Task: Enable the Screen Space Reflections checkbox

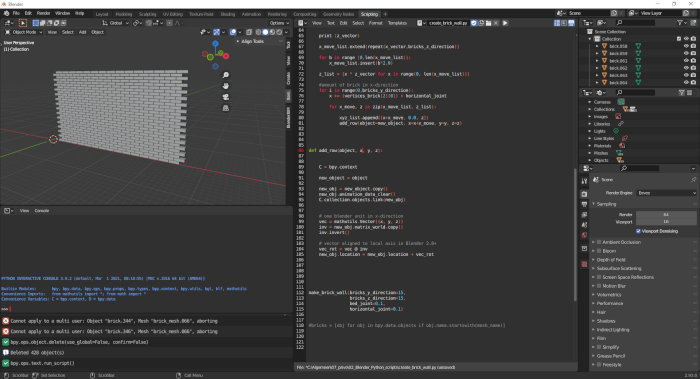Action: pos(599,277)
